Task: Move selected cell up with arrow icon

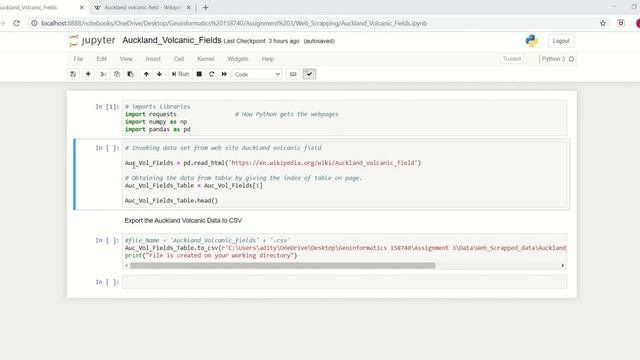Action: click(146, 74)
